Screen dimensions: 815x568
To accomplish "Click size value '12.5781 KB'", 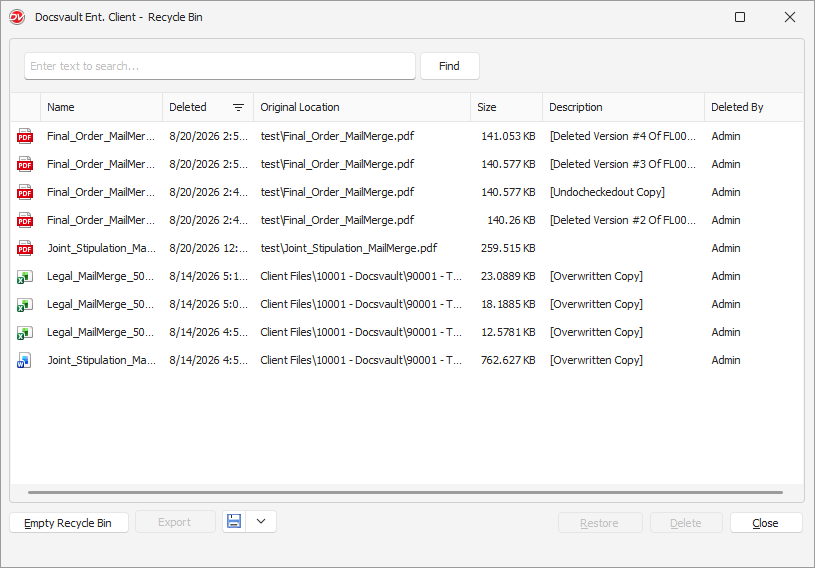I will coord(508,333).
